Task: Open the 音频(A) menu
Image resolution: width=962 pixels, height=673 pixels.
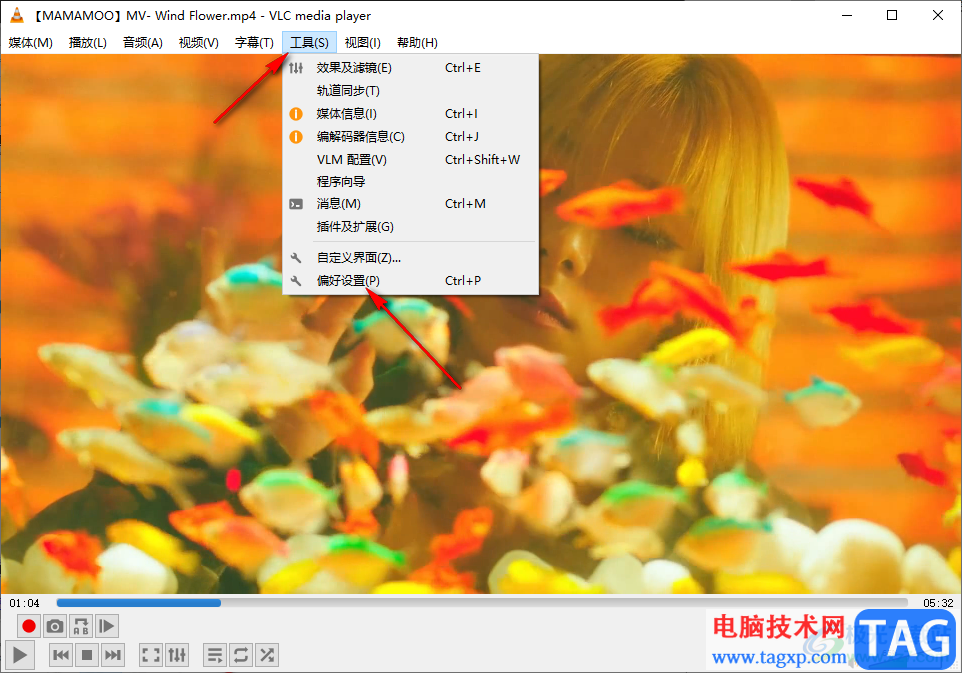Action: tap(143, 42)
